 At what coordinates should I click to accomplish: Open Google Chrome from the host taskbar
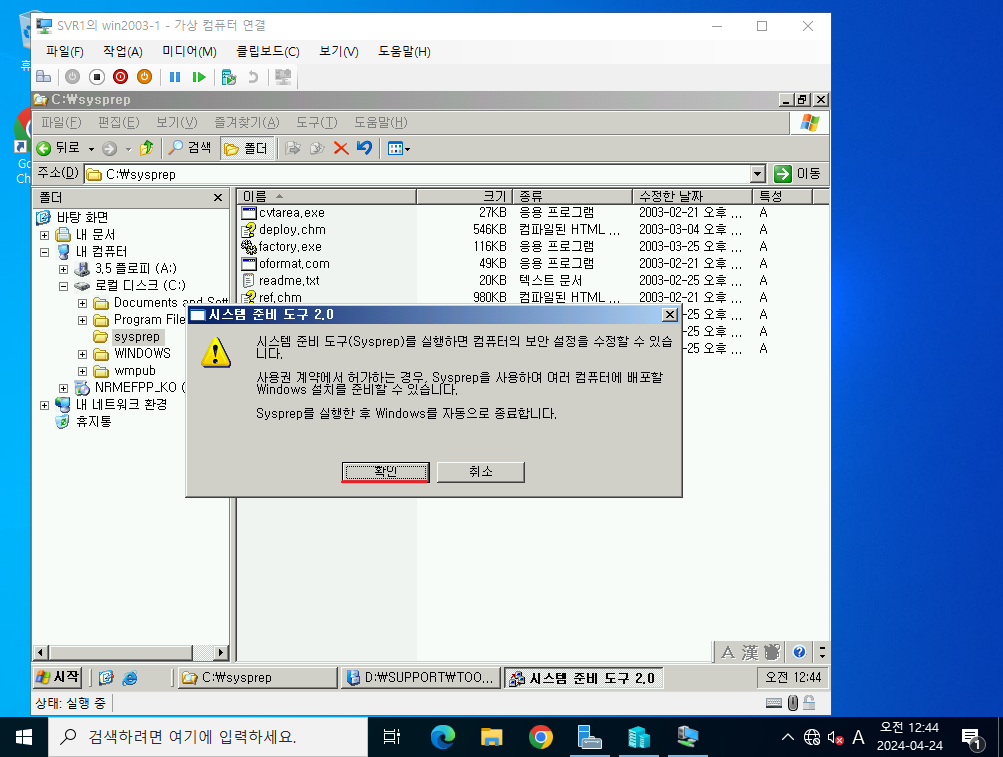541,737
